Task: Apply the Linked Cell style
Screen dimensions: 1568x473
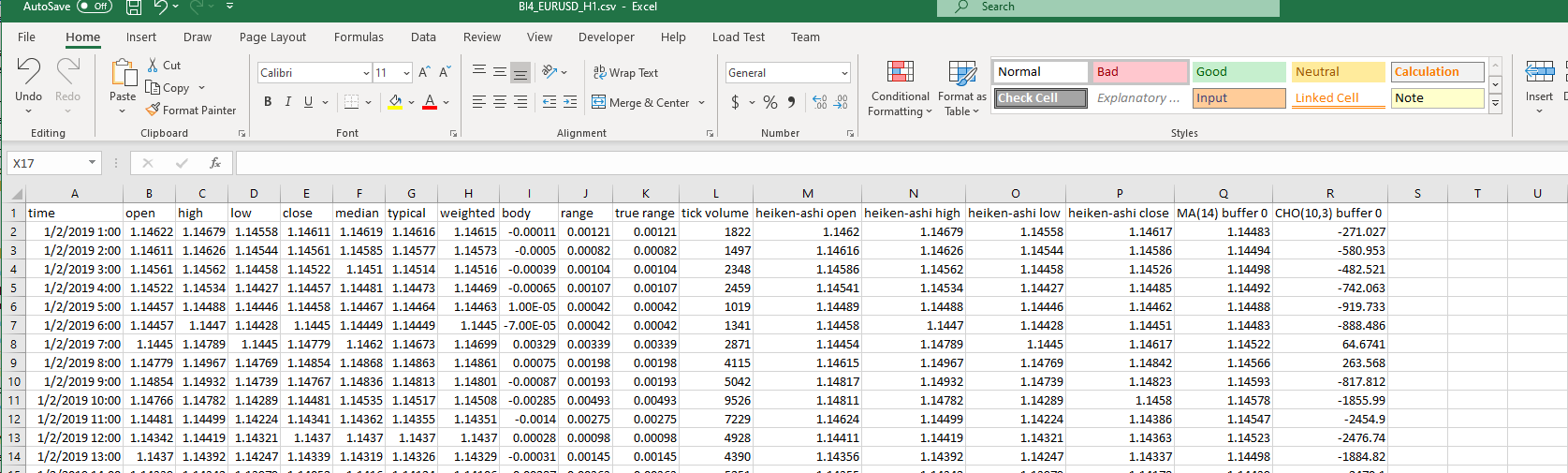Action: [1339, 98]
